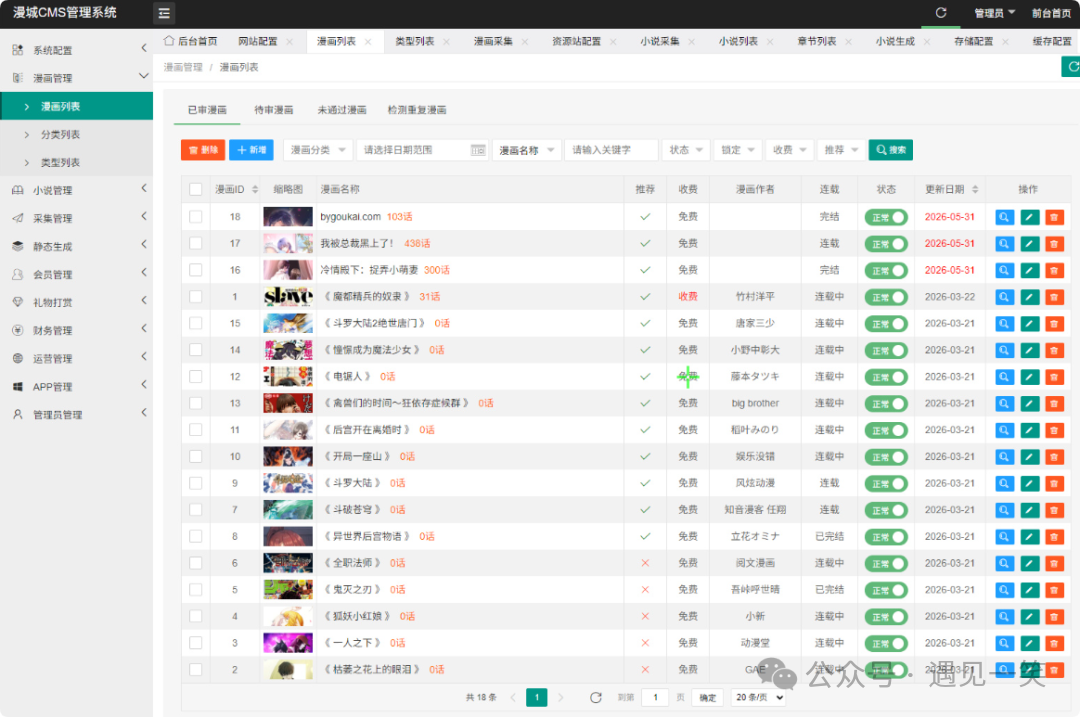Toggle status switch for 冷情殿下 row
This screenshot has height=717, width=1080.
tap(886, 271)
